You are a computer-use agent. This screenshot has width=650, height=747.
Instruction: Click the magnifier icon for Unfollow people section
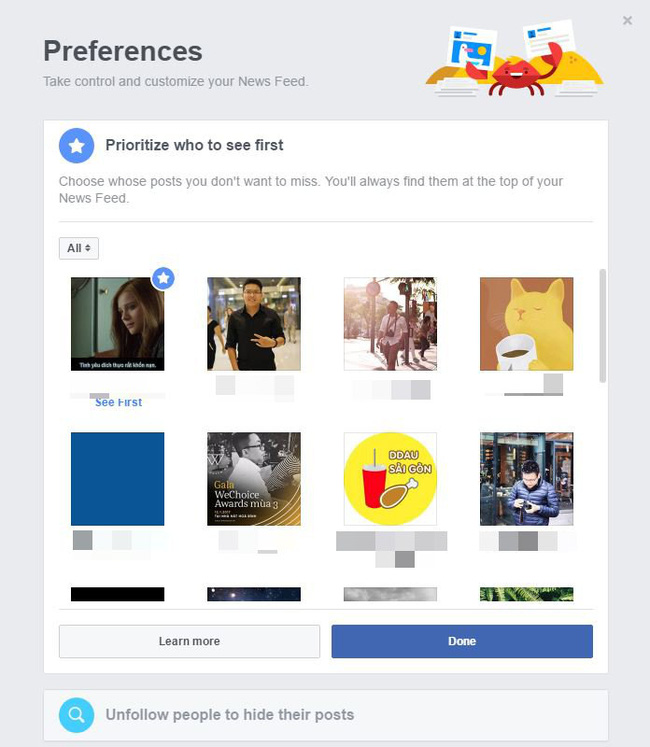tap(76, 715)
